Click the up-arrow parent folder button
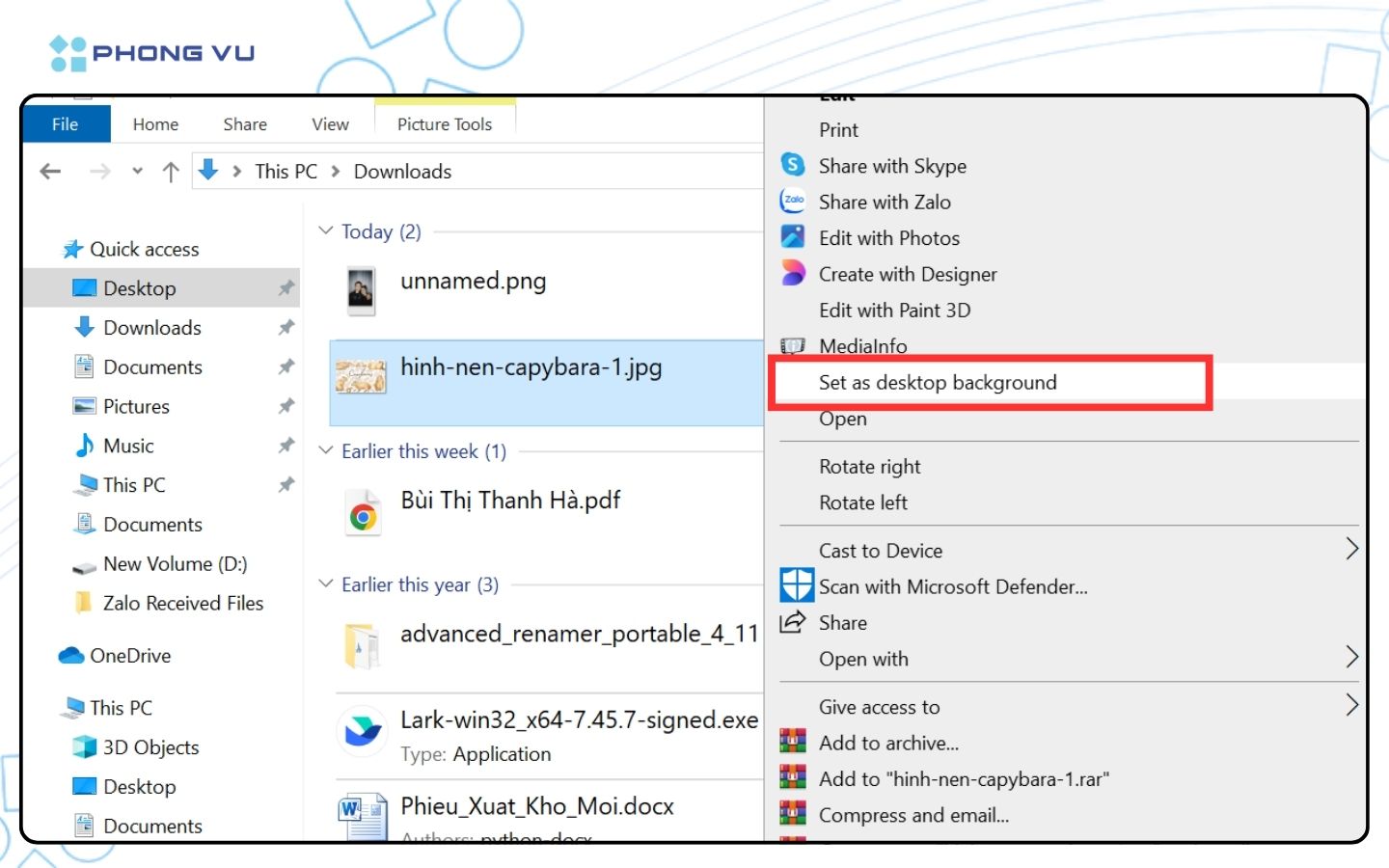The width and height of the screenshot is (1389, 868). coord(171,172)
